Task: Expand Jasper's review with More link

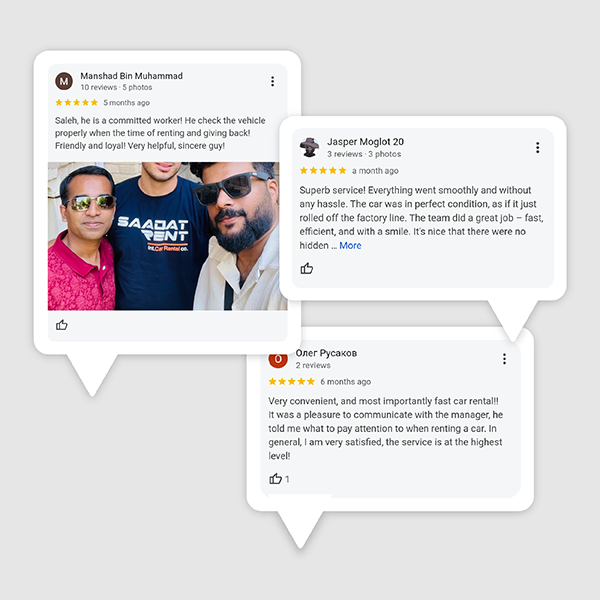Action: pos(350,246)
